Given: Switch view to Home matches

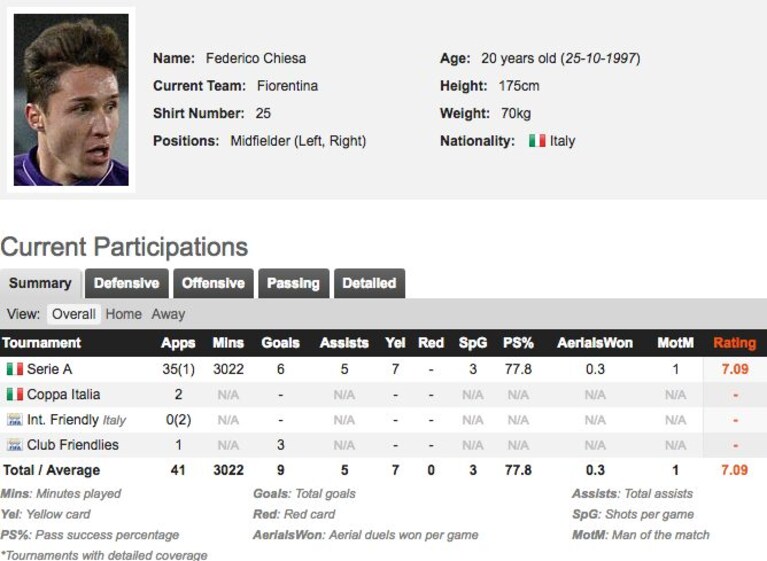Looking at the screenshot, I should pos(124,314).
